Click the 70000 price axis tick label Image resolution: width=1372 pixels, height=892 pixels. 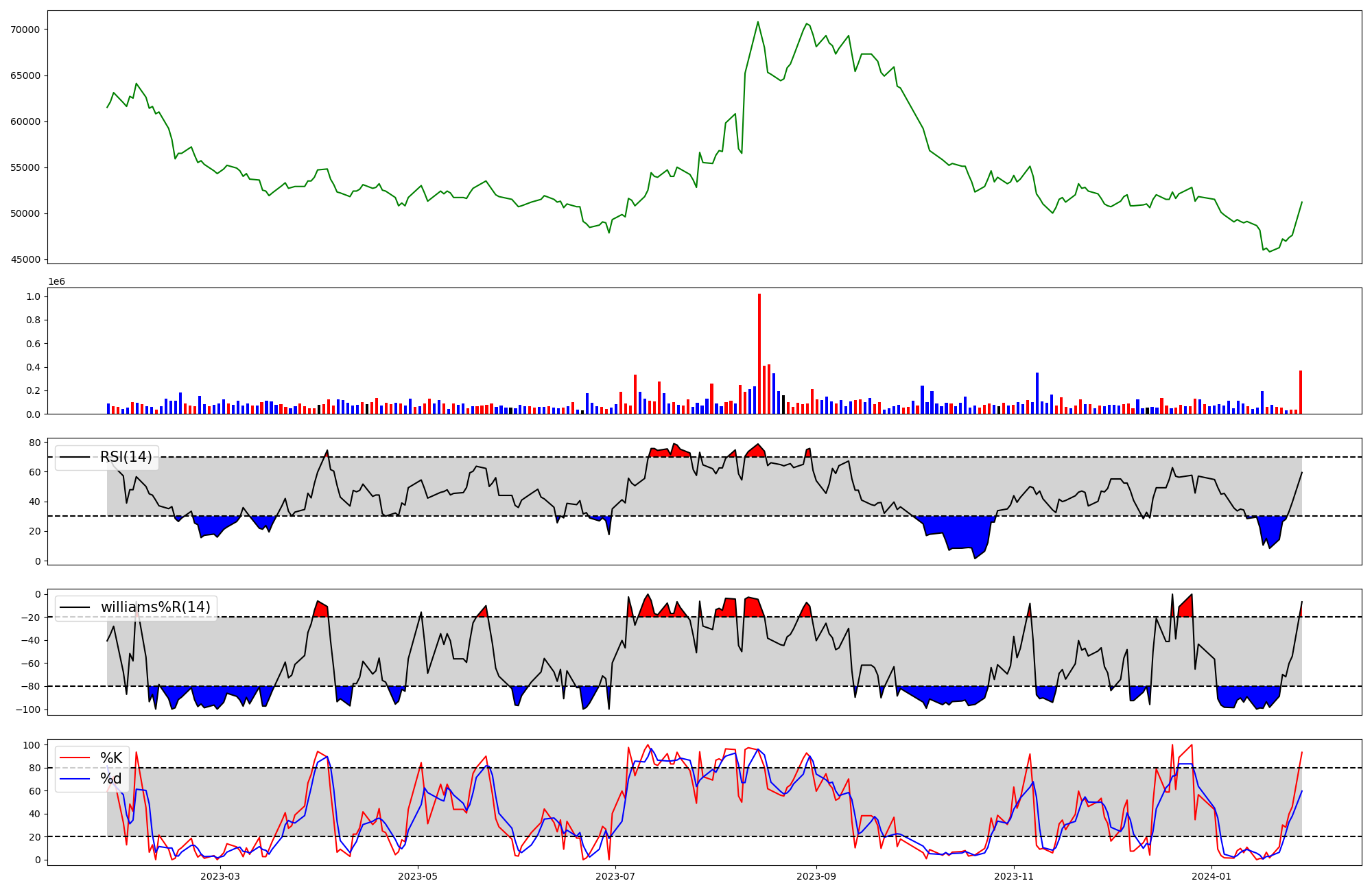[x=25, y=30]
